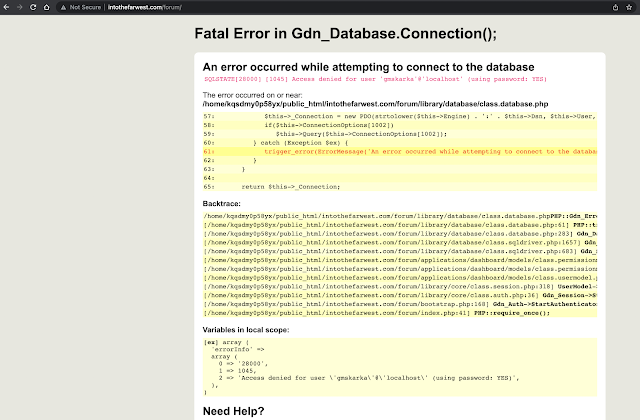The width and height of the screenshot is (640, 420).
Task: Share the page using the share icon
Action: [x=616, y=7]
